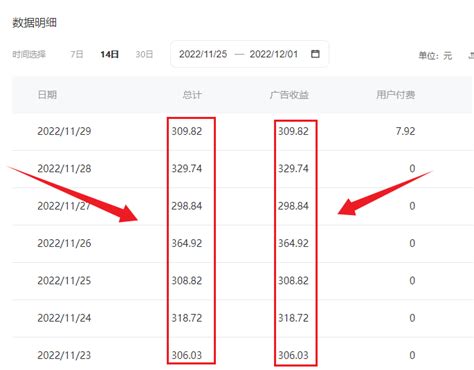Click 广告收益 value 298.84
Screen dimensions: 474x370
(293, 206)
